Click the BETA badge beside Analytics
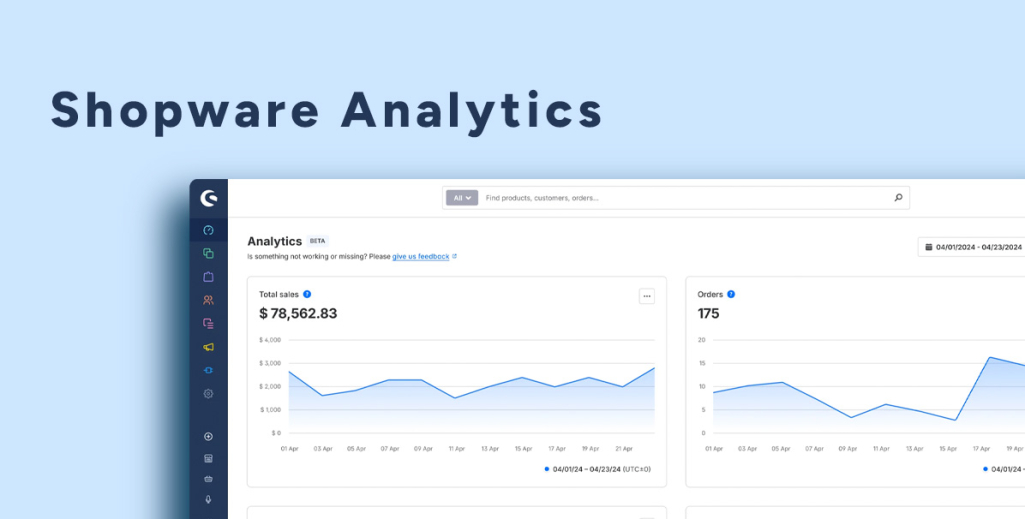 coord(318,241)
